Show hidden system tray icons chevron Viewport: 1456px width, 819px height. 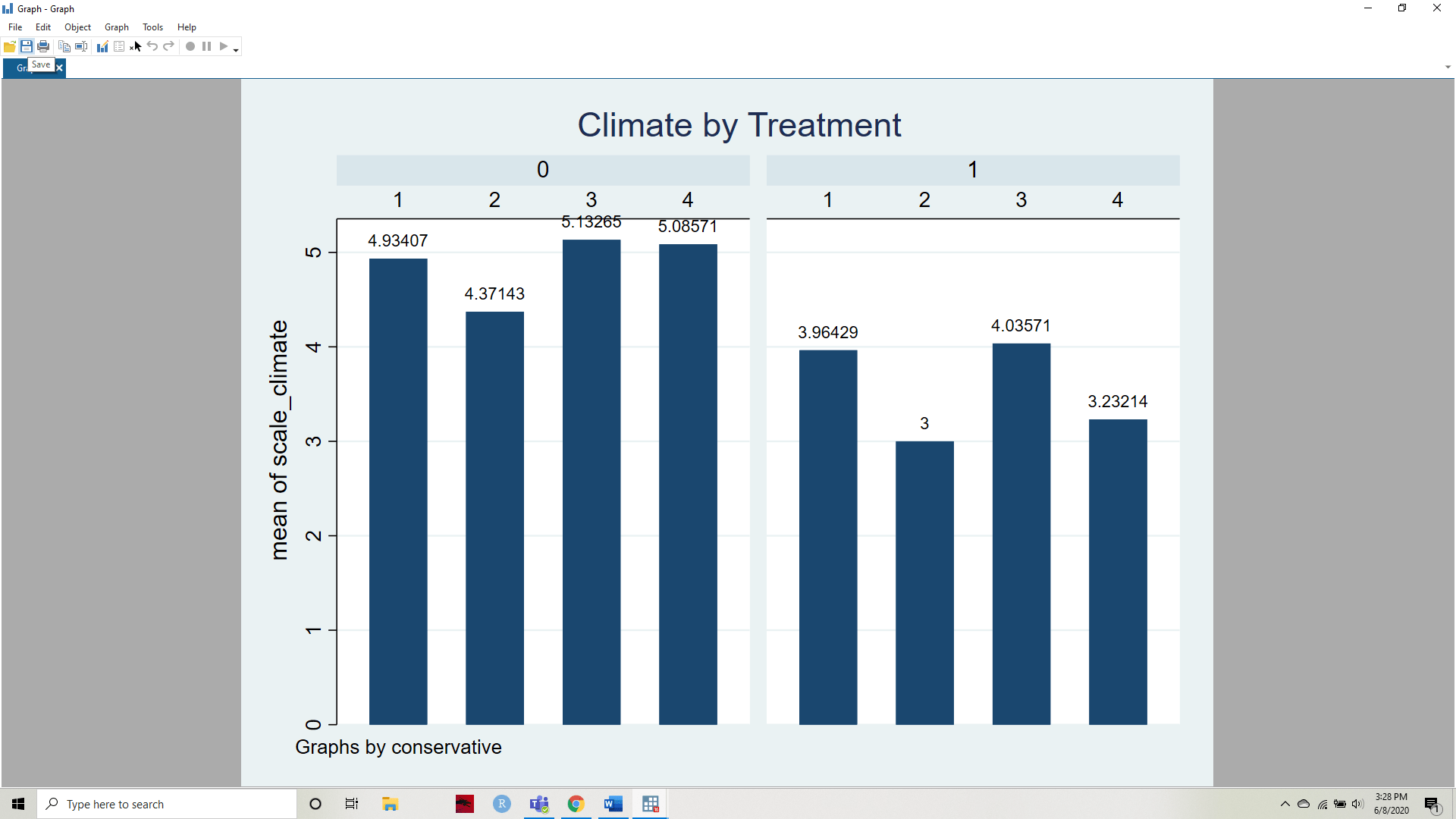[x=1285, y=804]
